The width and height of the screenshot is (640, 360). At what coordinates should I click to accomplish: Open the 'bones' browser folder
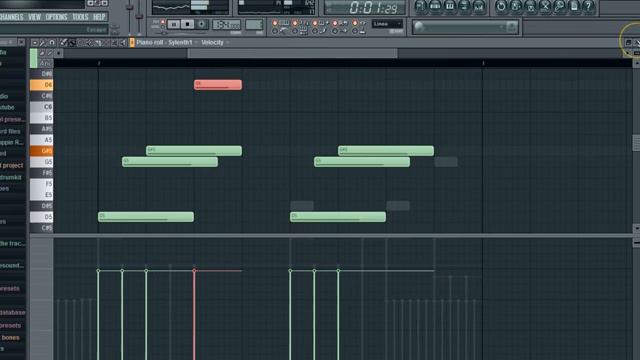[x=10, y=338]
